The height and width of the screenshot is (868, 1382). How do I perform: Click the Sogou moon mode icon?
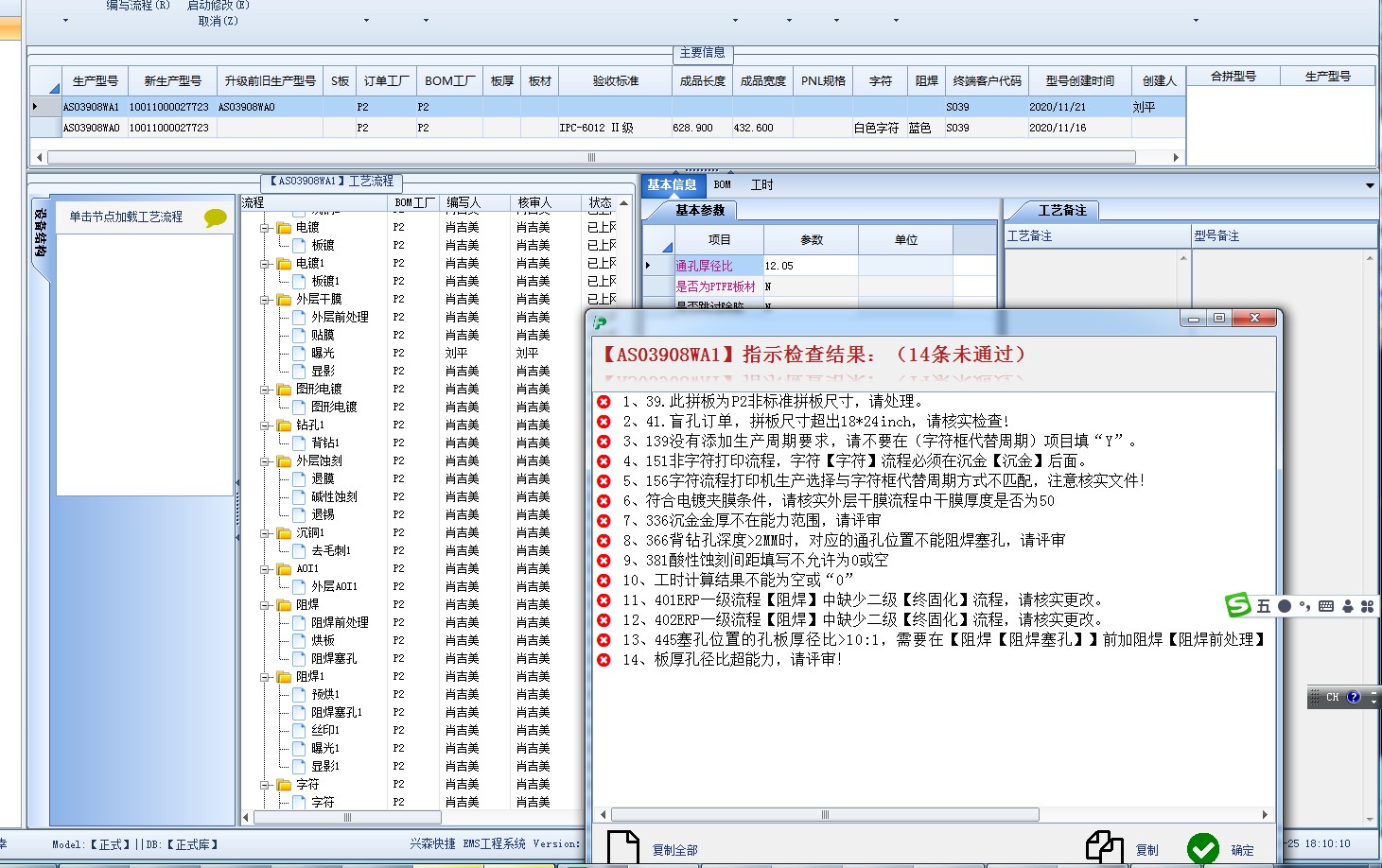[1284, 606]
